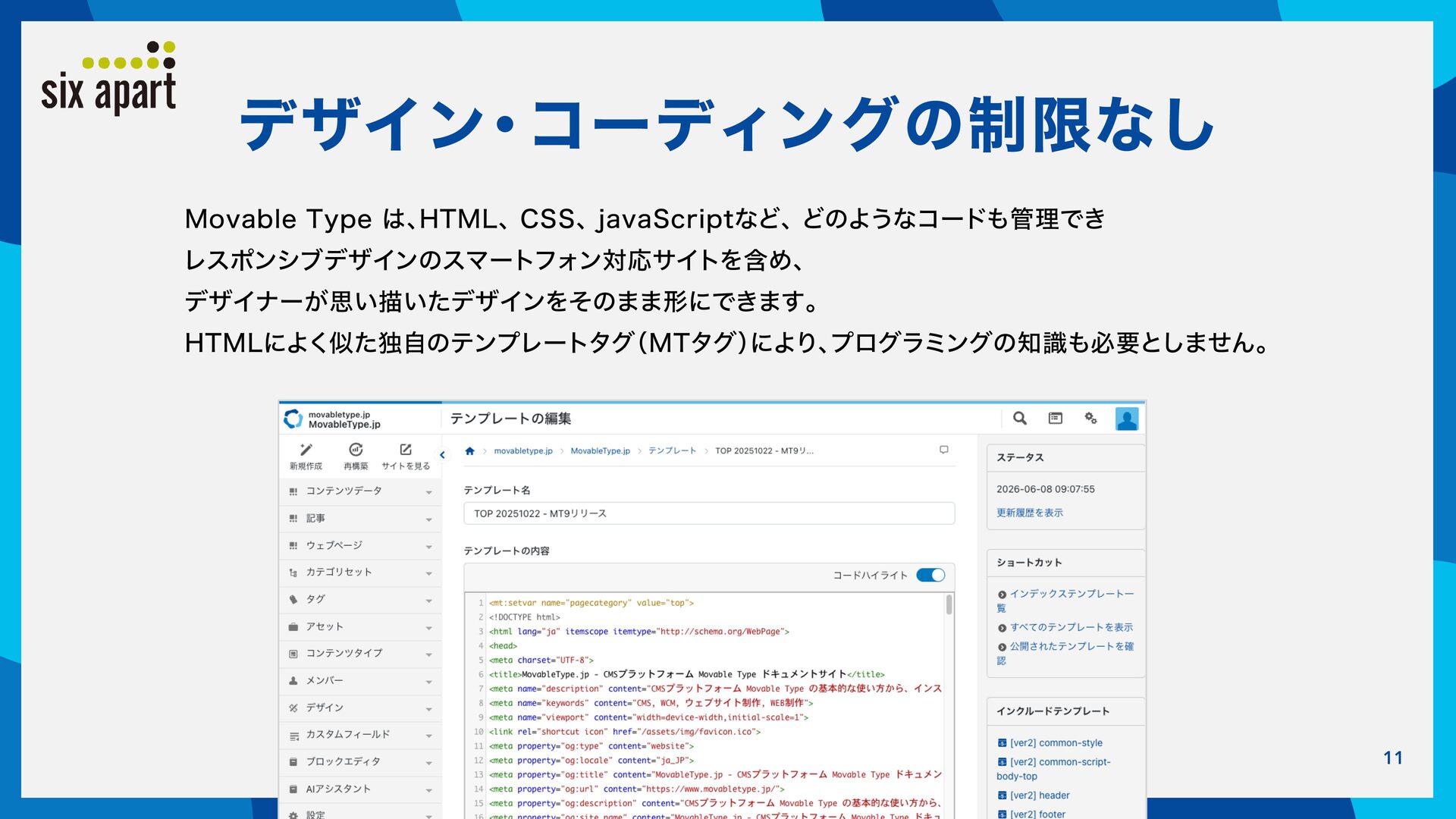Expand the AIアシスタント menu arrow
The width and height of the screenshot is (1456, 819).
[429, 791]
